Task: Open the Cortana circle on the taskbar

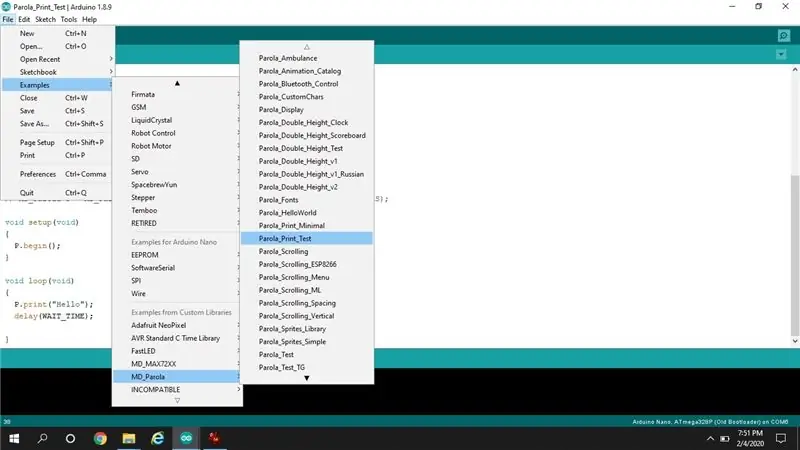Action: click(x=70, y=438)
